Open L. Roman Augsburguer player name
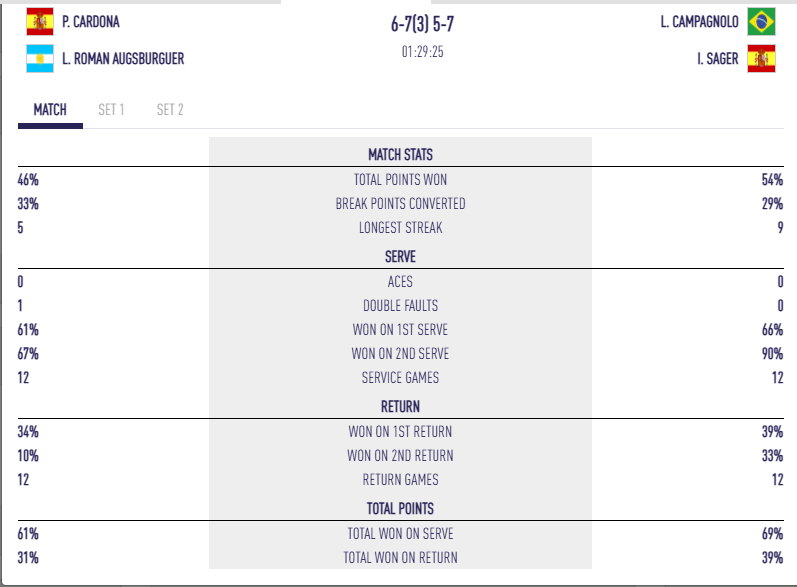Viewport: 797px width, 587px height. (x=122, y=59)
